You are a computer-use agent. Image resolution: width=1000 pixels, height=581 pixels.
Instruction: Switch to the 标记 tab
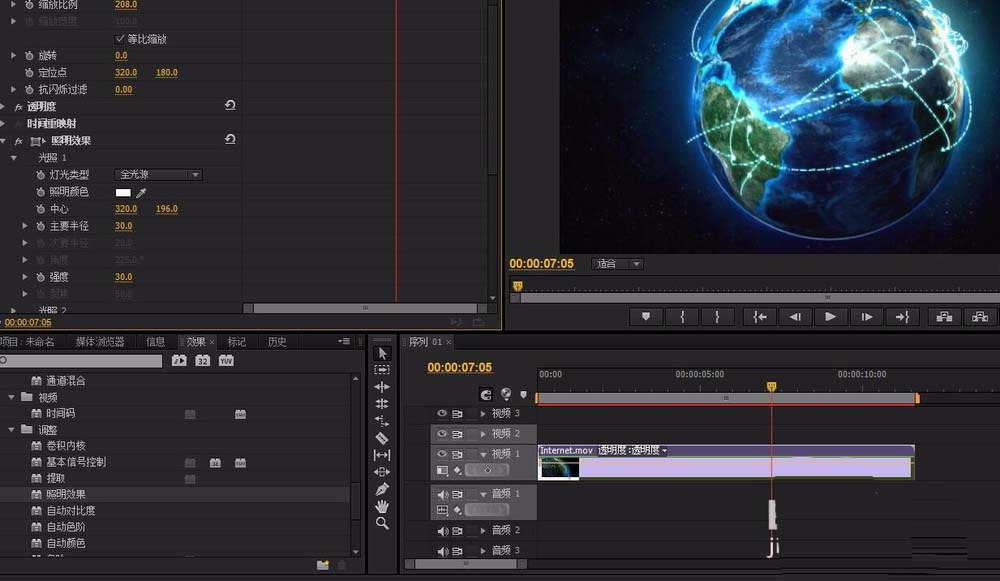237,342
